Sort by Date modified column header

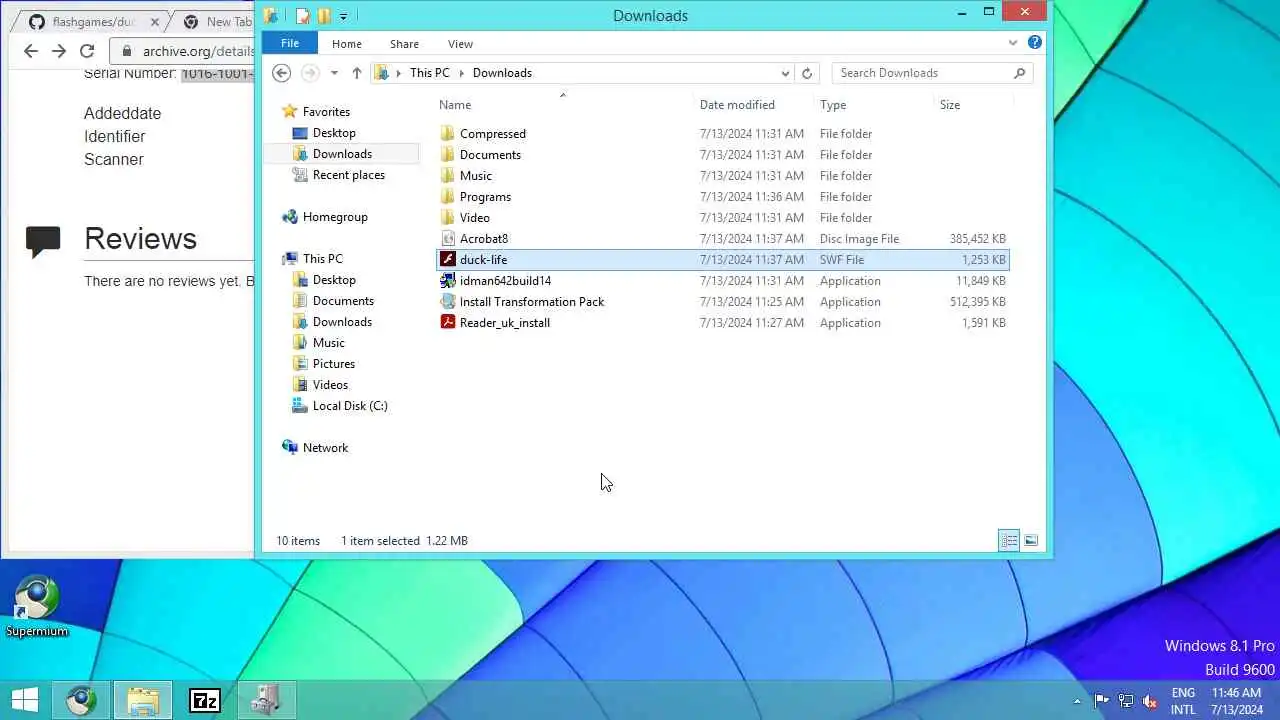pyautogui.click(x=755, y=104)
